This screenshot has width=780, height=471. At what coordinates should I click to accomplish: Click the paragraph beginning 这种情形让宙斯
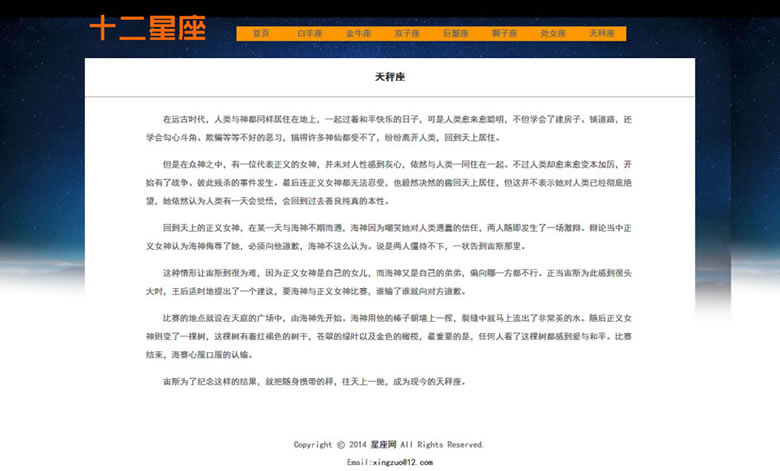tap(390, 281)
